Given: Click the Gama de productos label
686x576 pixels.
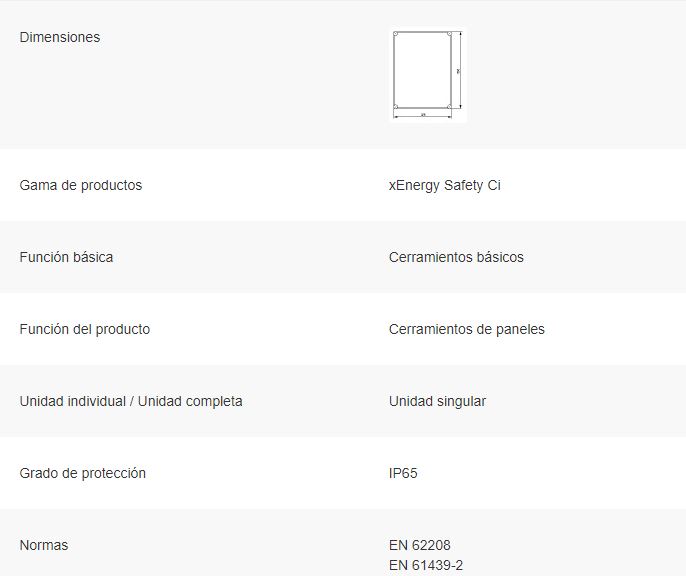Looking at the screenshot, I should pyautogui.click(x=81, y=185).
